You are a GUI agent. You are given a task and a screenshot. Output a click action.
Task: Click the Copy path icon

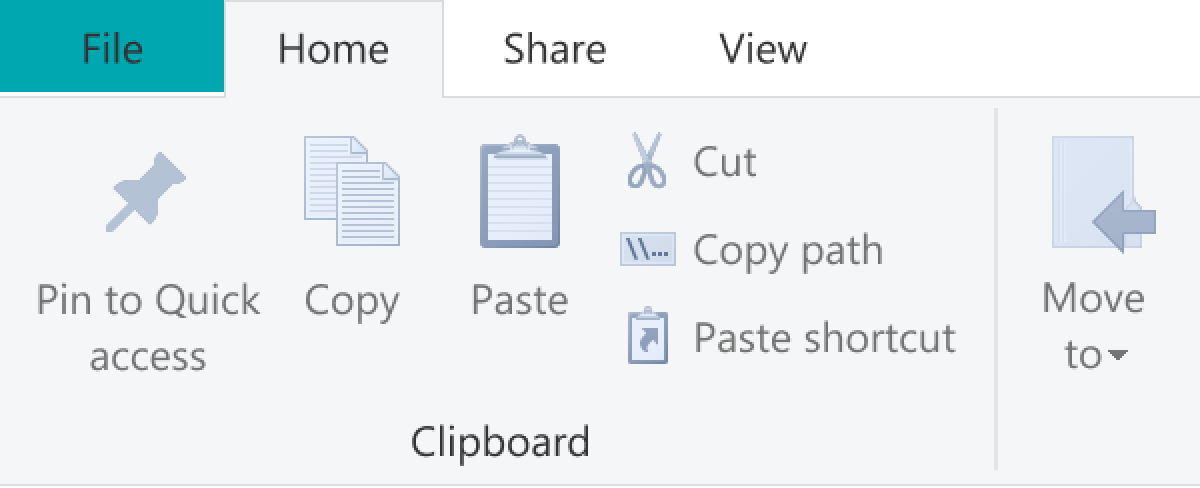(647, 249)
